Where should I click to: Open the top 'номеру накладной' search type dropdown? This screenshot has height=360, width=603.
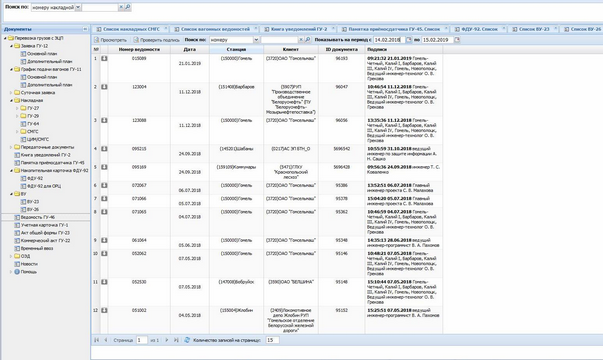(x=78, y=7)
